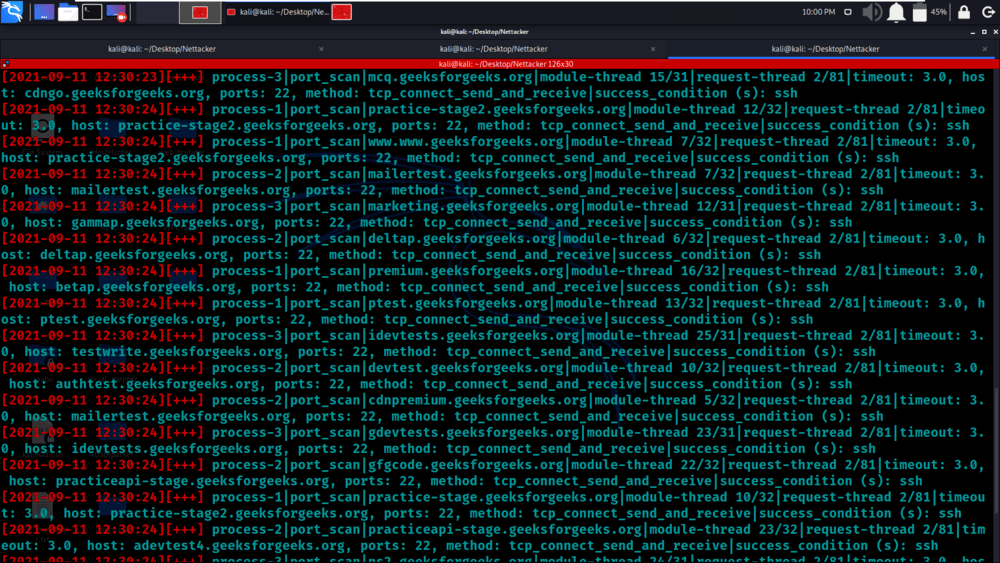Open the 10:00 PM clock
1000x563 pixels.
click(x=818, y=12)
